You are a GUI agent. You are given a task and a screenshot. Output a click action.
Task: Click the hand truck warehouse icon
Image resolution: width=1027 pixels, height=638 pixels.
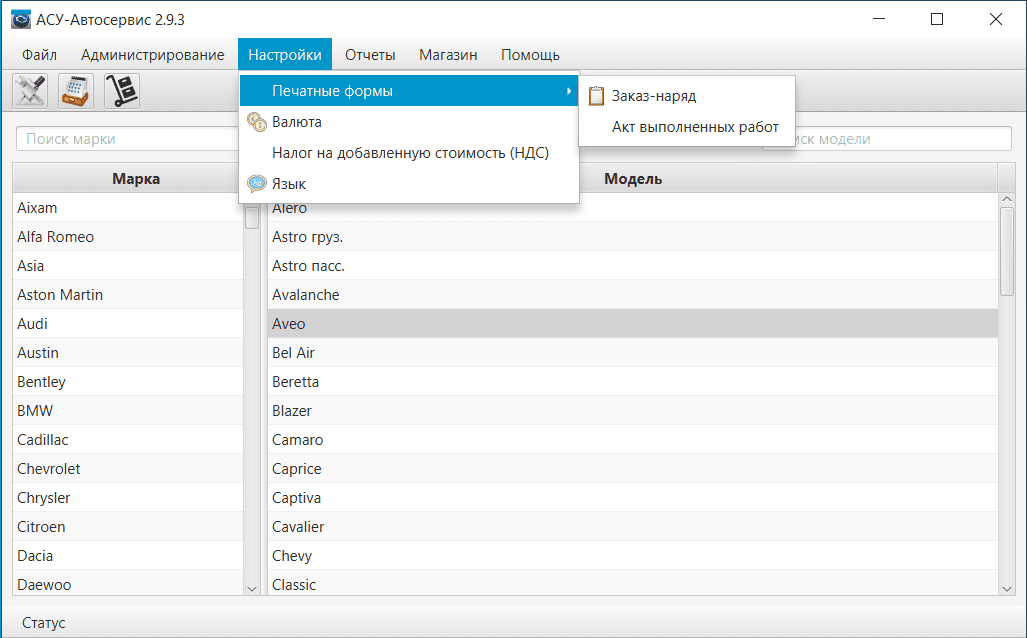(x=122, y=91)
